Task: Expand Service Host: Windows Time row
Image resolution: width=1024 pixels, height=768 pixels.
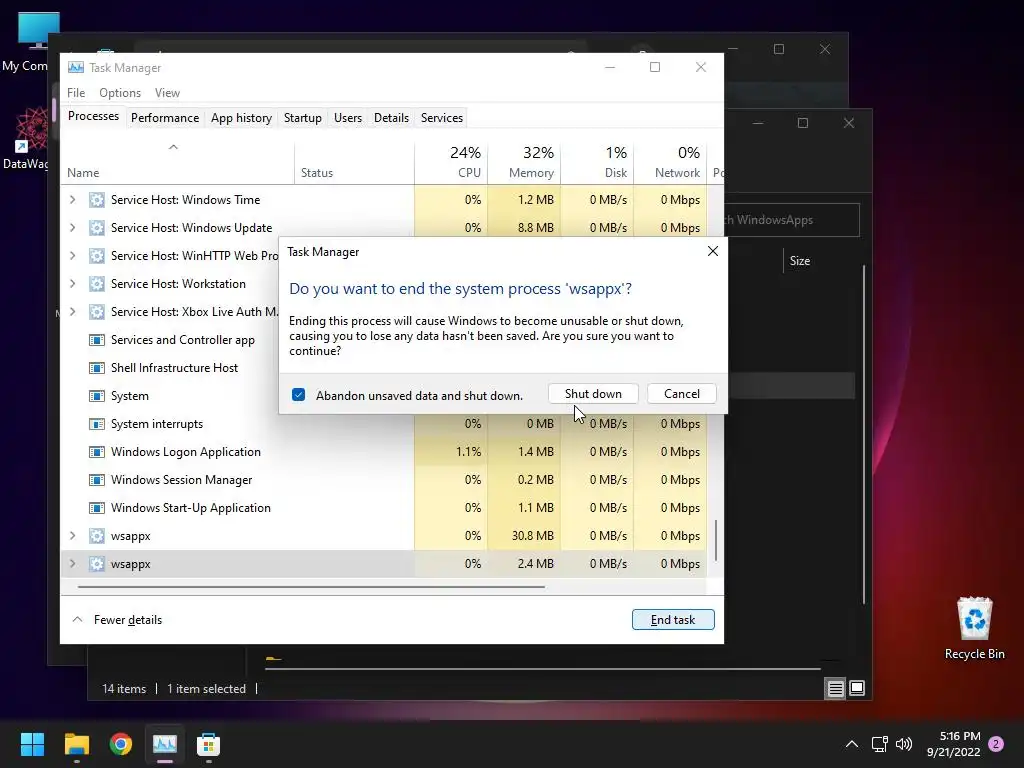Action: pos(72,200)
